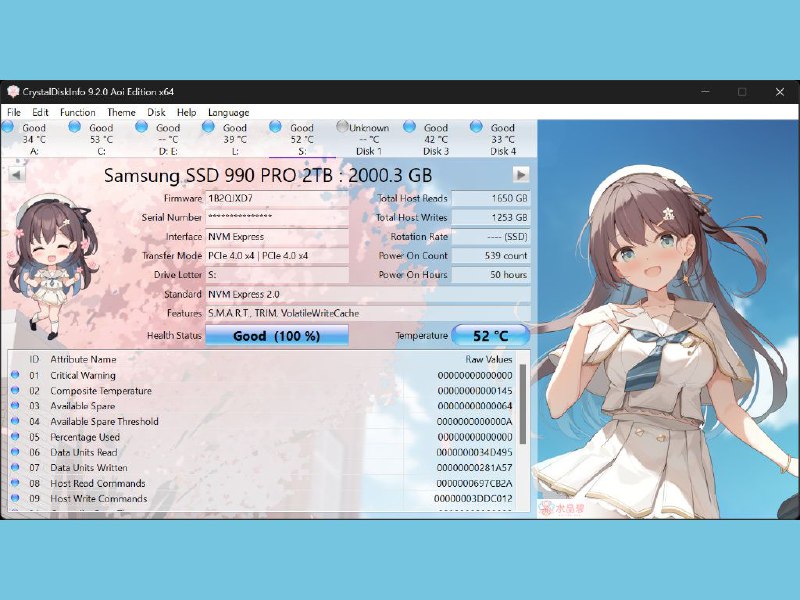The image size is (800, 600).
Task: Click the Good (100 %) health status button
Action: click(x=277, y=336)
